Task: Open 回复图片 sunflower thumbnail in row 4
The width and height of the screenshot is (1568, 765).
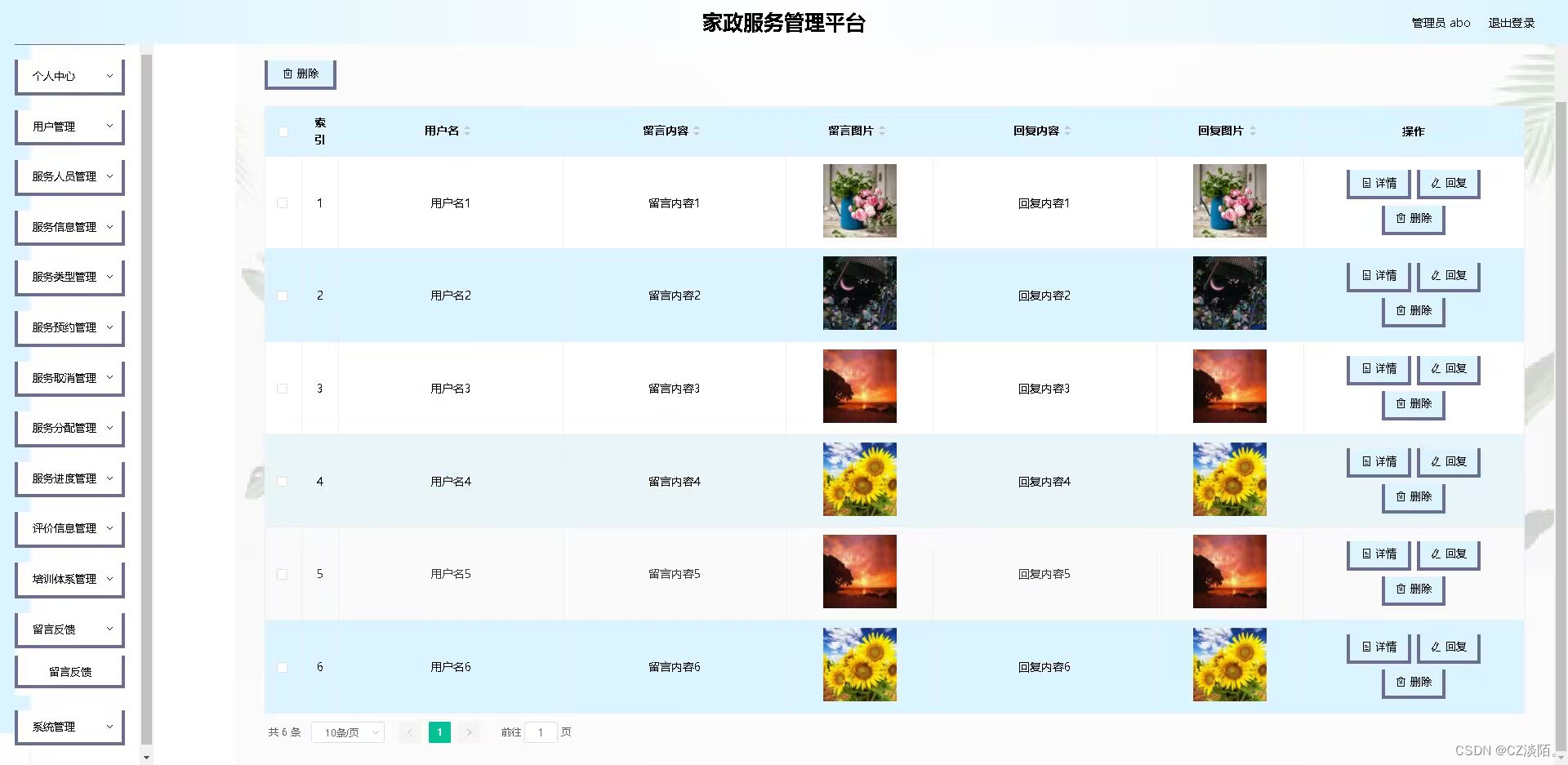Action: (x=1230, y=479)
